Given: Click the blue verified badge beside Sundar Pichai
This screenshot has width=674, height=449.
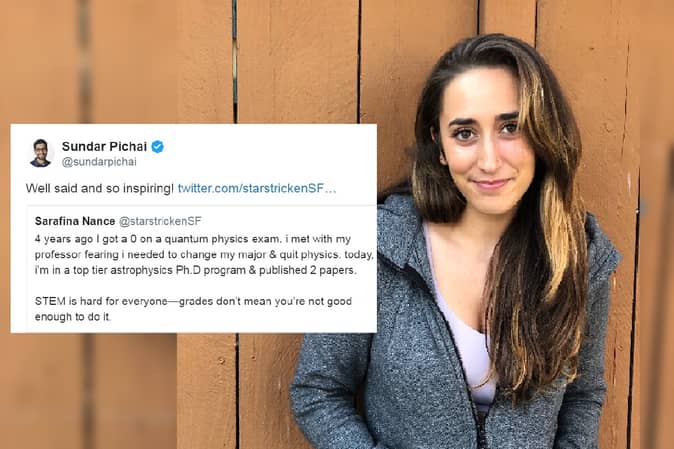Looking at the screenshot, I should coord(157,147).
